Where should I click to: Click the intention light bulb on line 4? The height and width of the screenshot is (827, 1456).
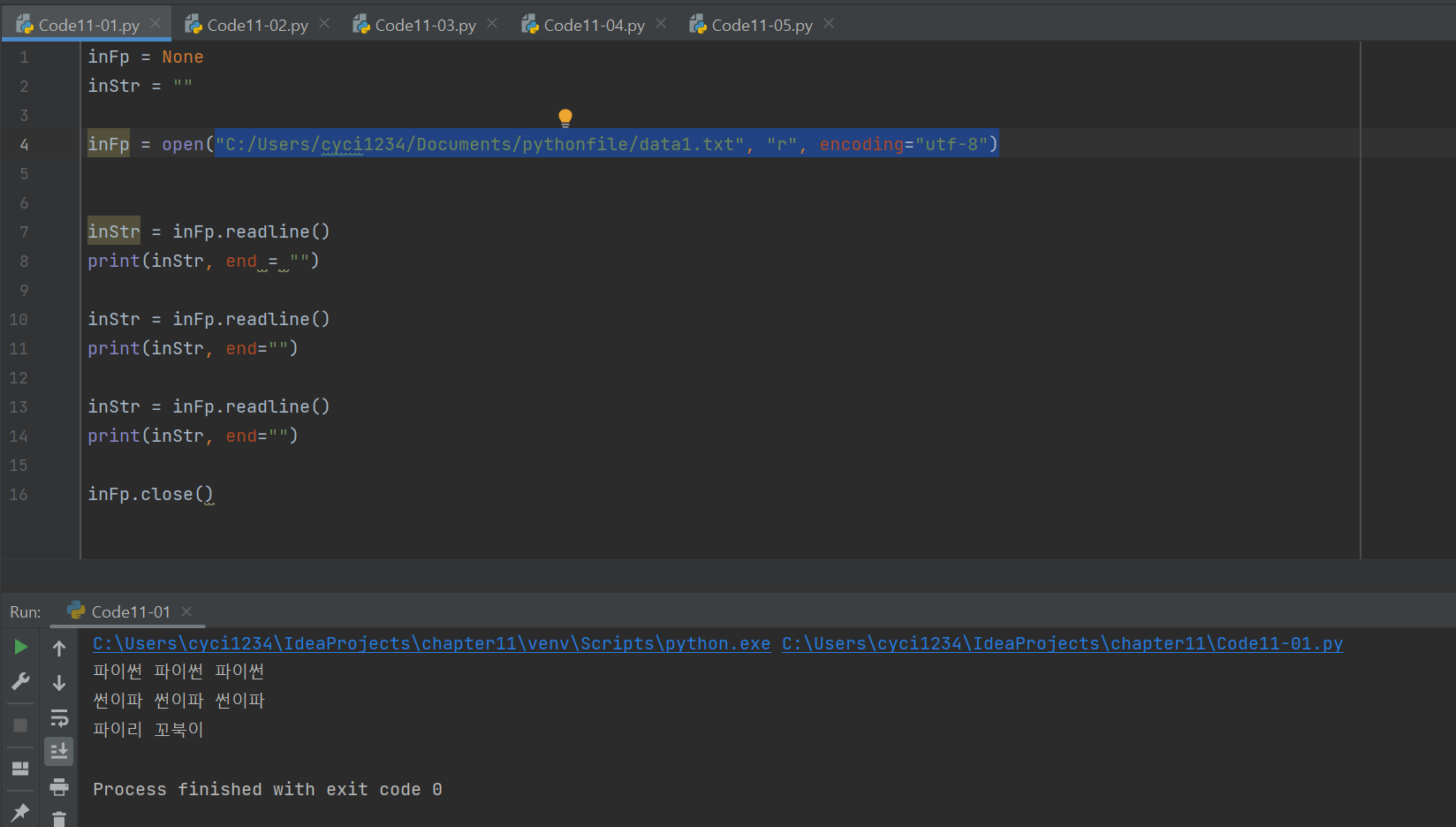point(565,117)
